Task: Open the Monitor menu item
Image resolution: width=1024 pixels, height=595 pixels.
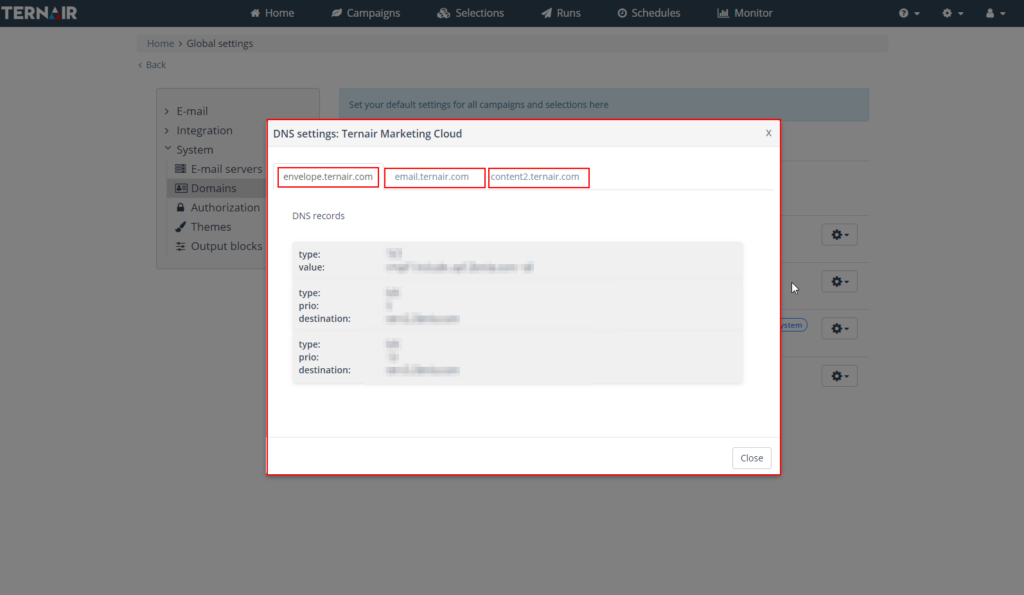Action: [744, 13]
